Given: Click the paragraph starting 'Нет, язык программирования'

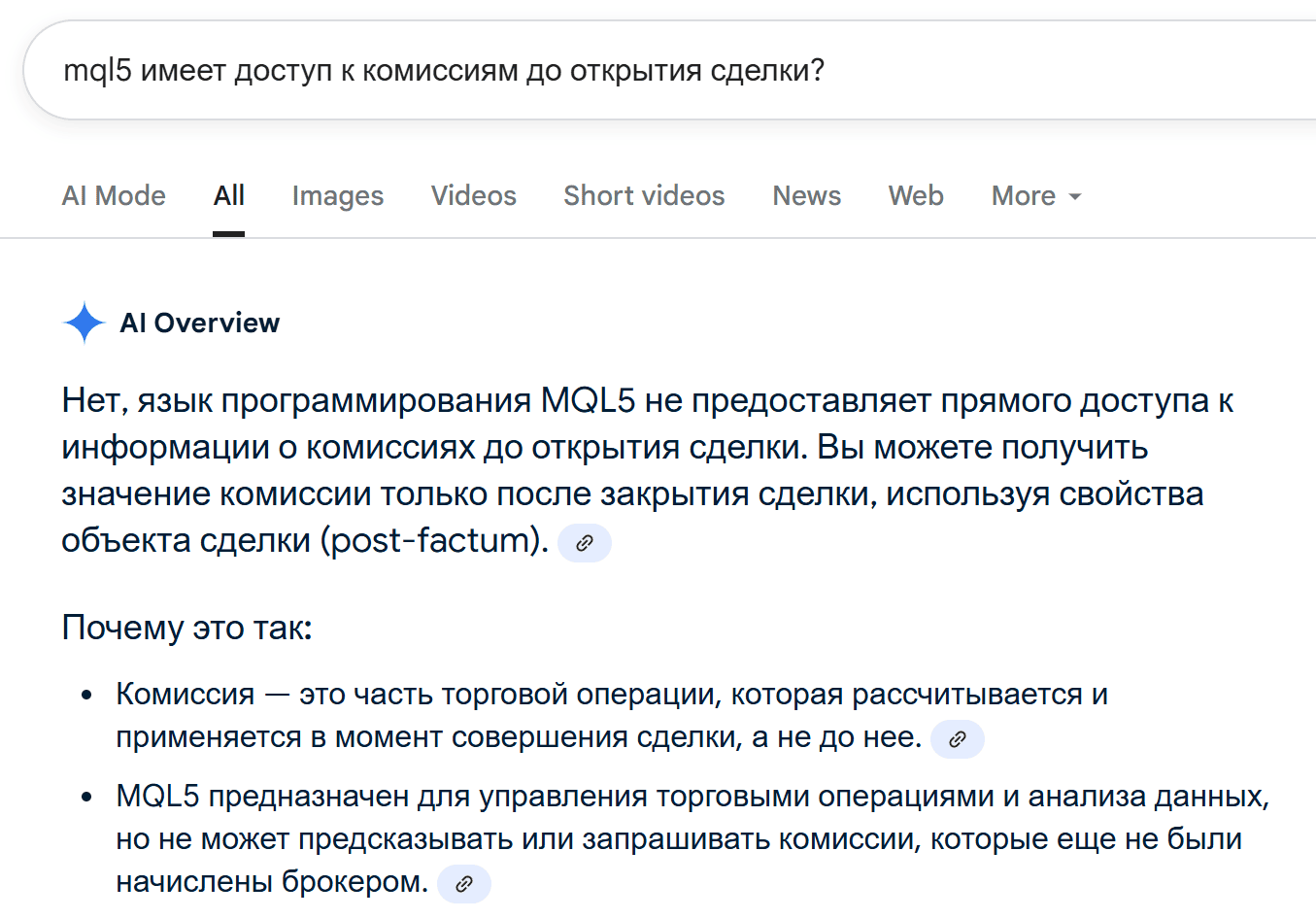Looking at the screenshot, I should point(641,447).
